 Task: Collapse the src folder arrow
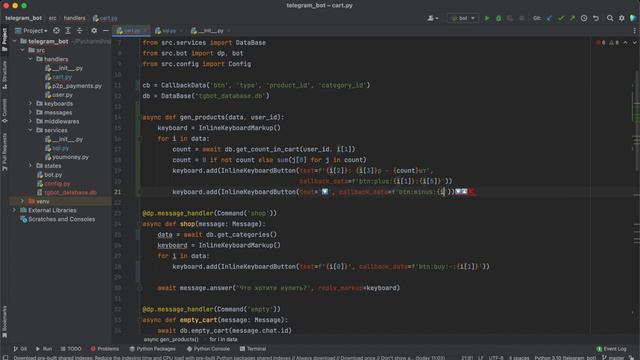tap(23, 50)
